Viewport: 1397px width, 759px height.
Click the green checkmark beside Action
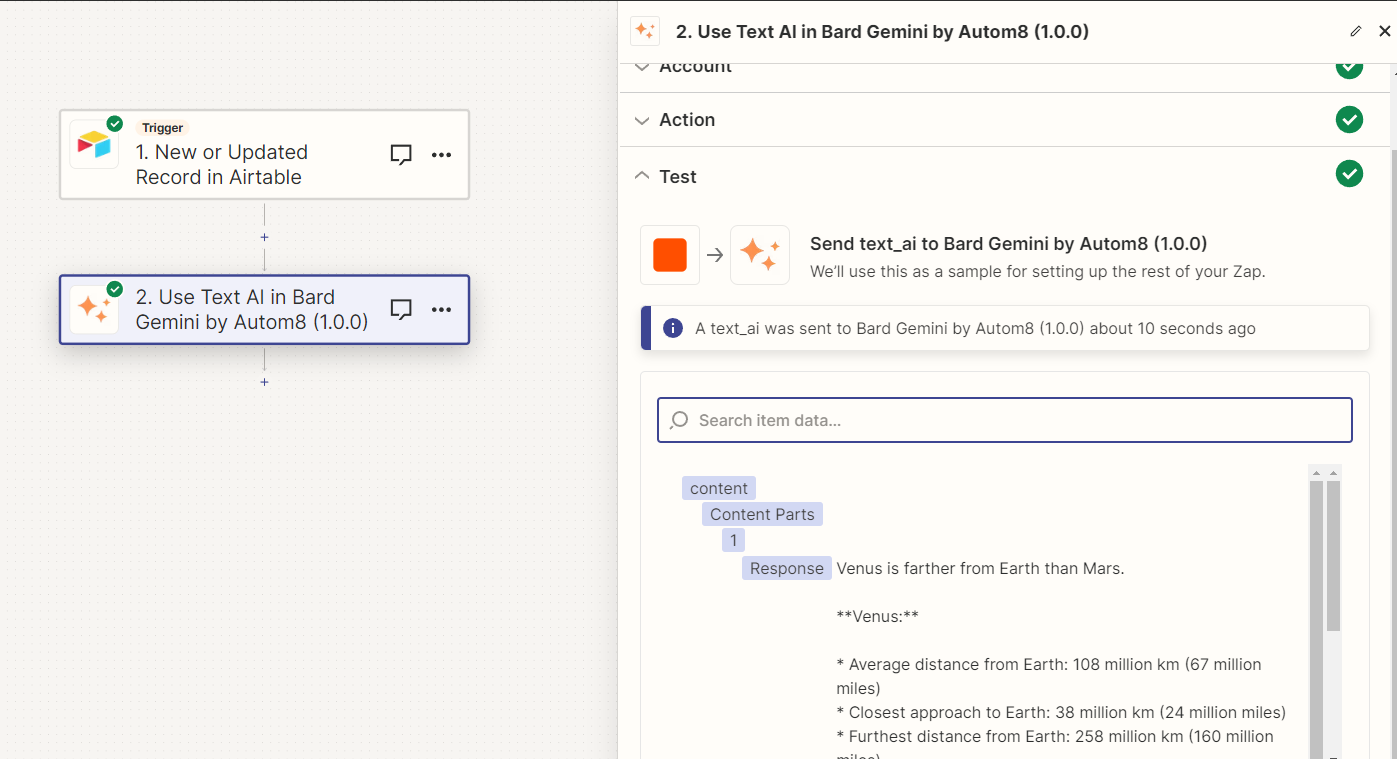1349,119
